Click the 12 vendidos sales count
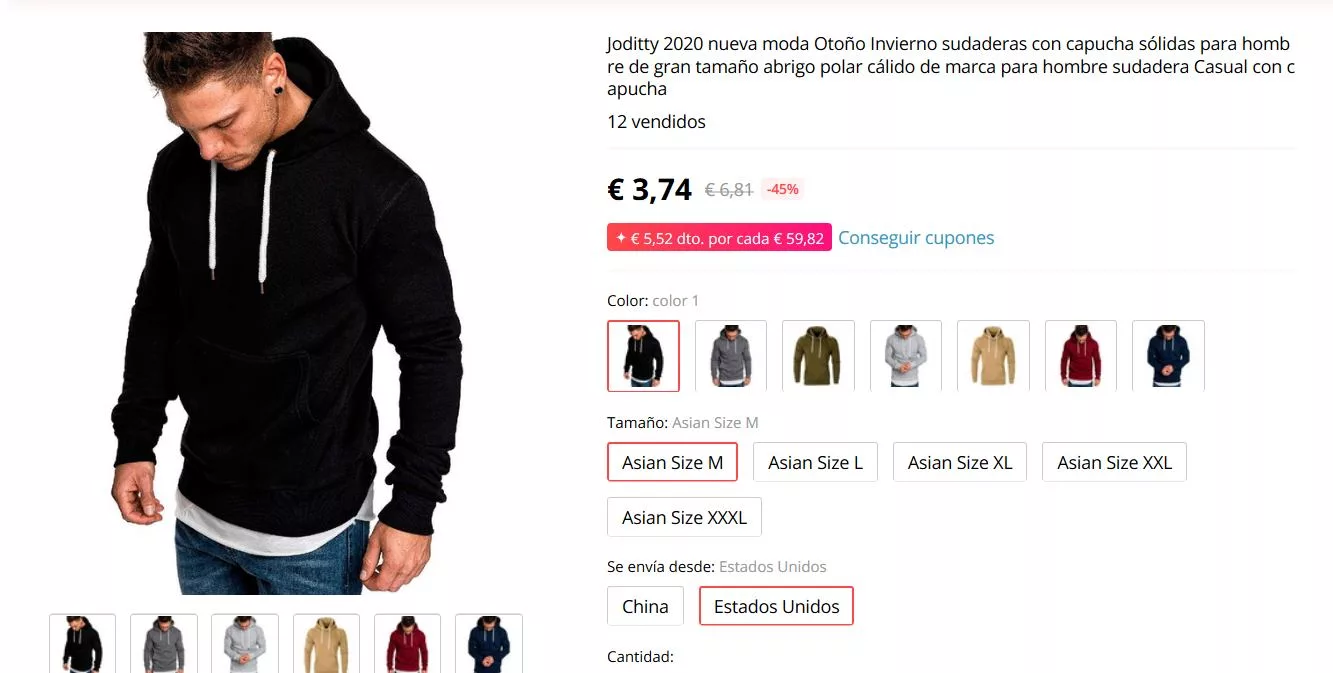The image size is (1333, 673). click(655, 121)
